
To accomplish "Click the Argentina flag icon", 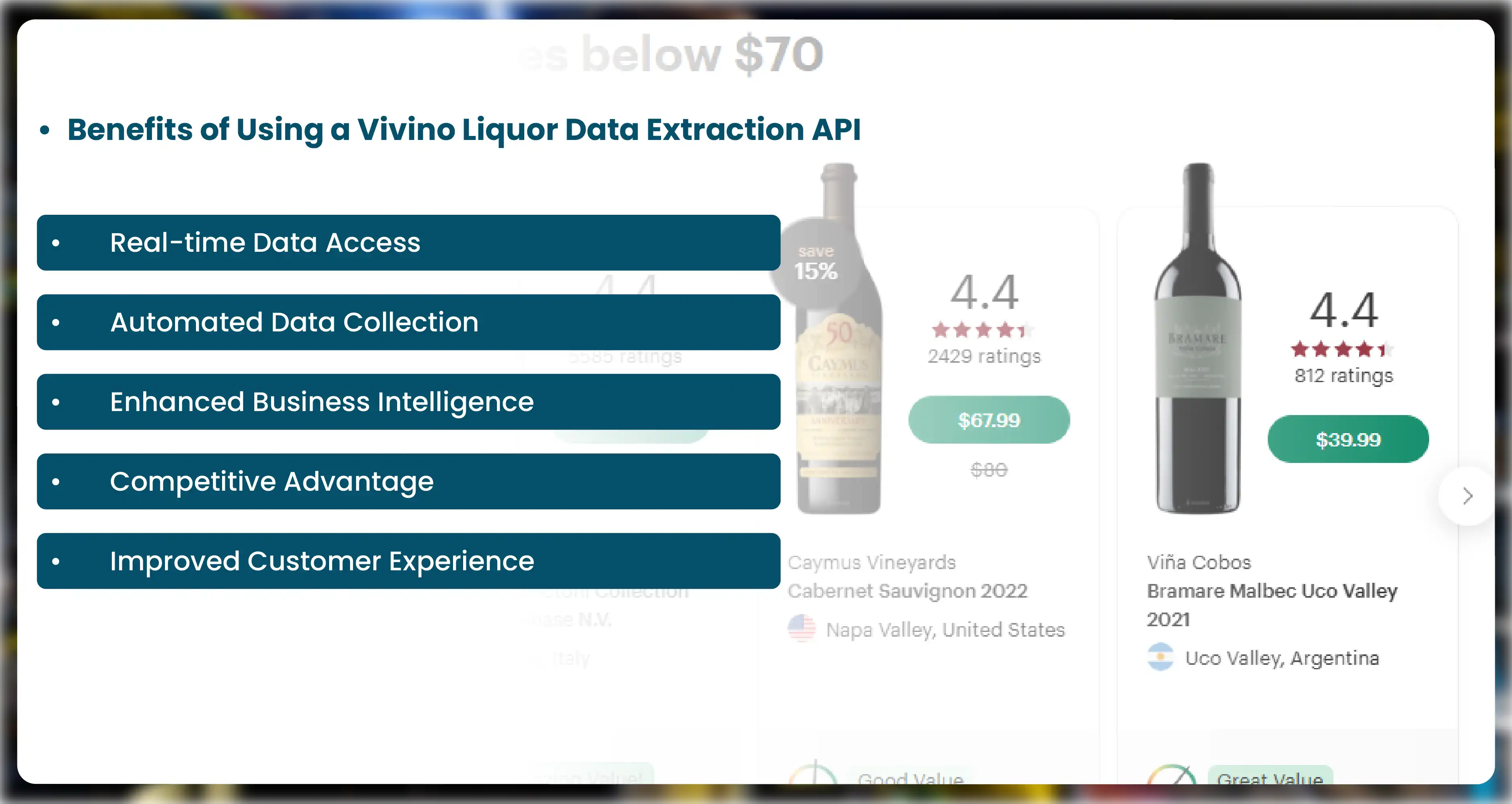I will pyautogui.click(x=1160, y=657).
